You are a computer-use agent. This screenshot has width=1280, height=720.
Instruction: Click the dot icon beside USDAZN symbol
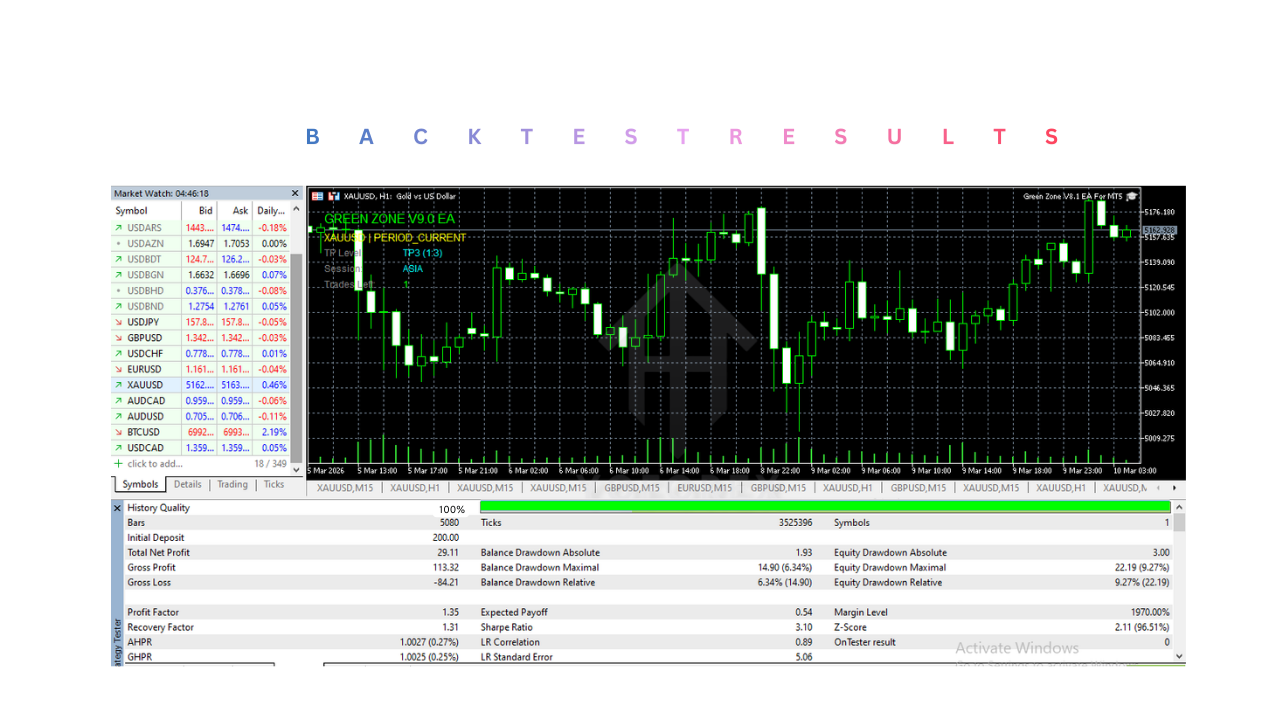click(119, 244)
